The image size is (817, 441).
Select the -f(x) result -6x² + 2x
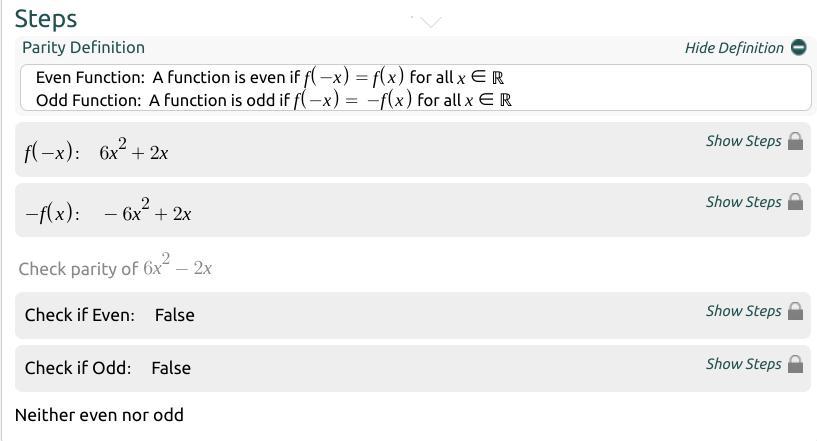point(147,213)
